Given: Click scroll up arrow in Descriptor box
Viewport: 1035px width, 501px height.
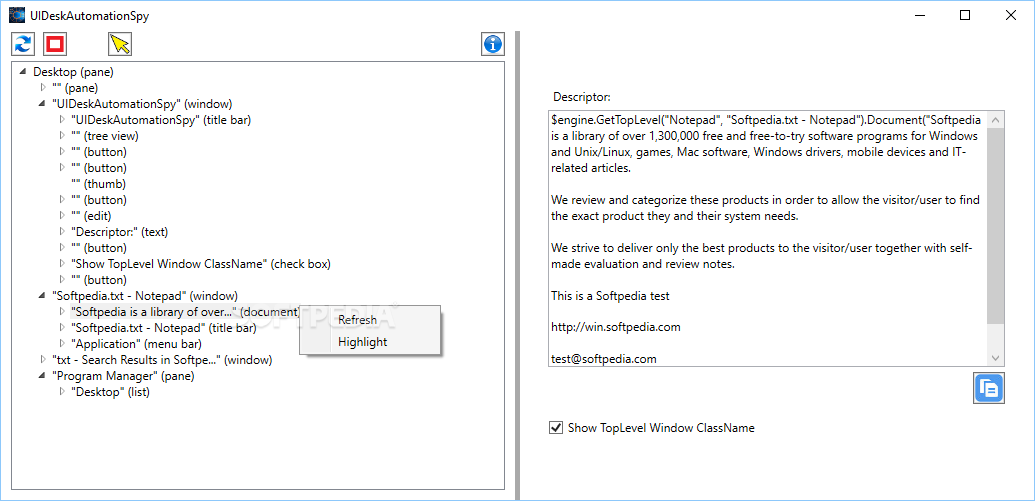Looking at the screenshot, I should pos(995,120).
